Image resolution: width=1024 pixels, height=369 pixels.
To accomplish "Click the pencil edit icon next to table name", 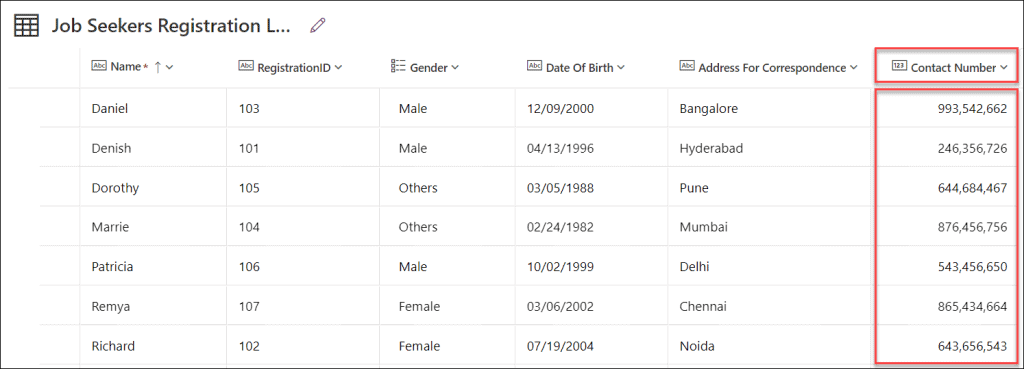I will point(317,25).
